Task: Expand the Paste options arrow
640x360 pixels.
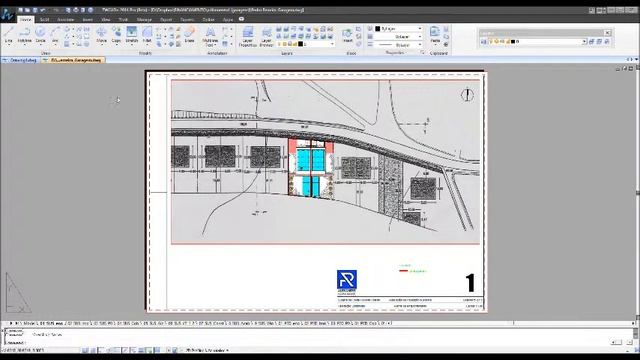Action: [x=435, y=44]
